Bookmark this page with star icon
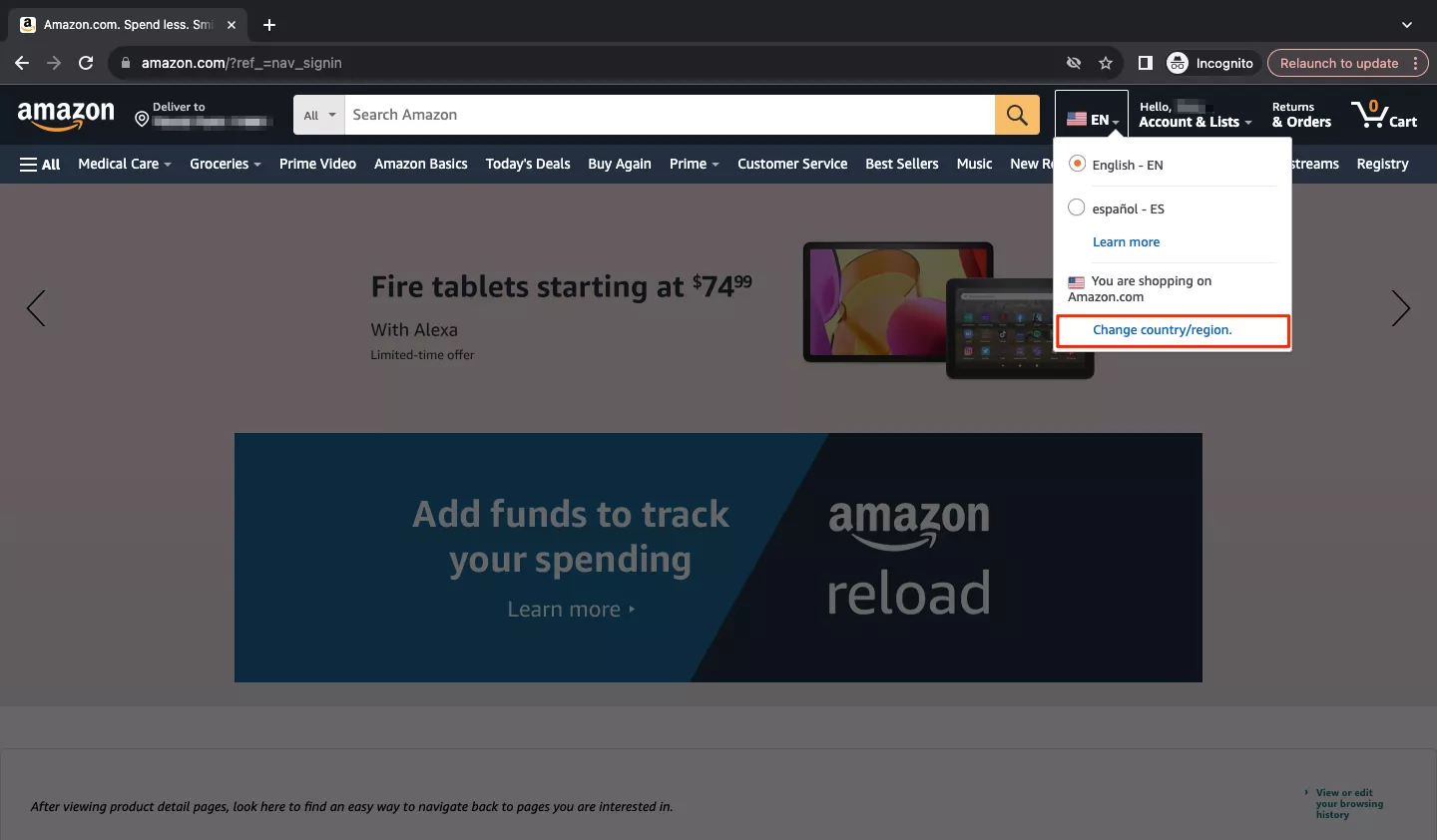The height and width of the screenshot is (840, 1437). pos(1106,63)
